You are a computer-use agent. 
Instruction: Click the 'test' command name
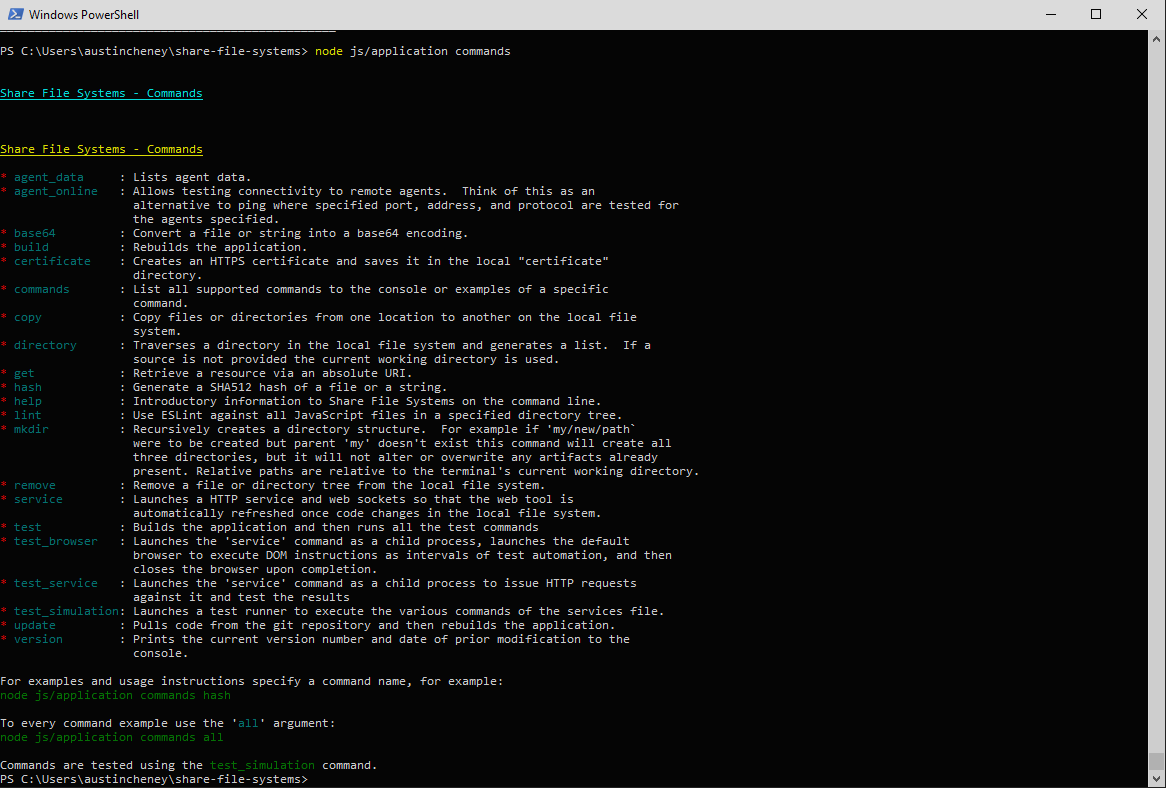[28, 527]
